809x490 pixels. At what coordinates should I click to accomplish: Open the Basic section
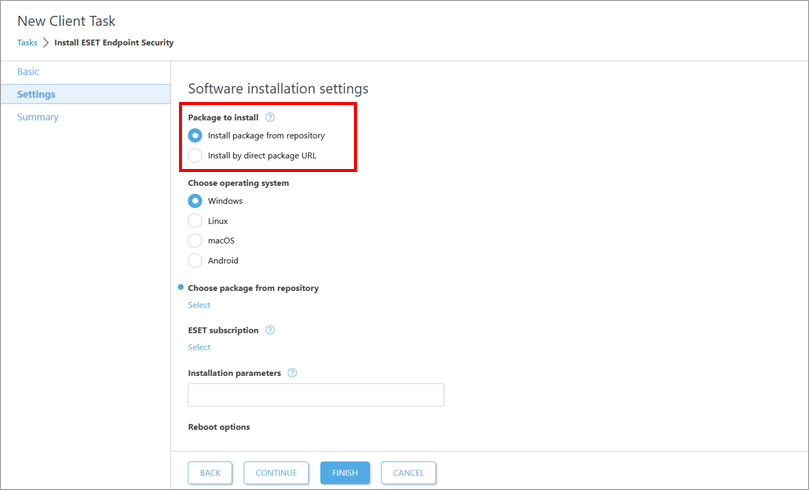click(x=29, y=72)
